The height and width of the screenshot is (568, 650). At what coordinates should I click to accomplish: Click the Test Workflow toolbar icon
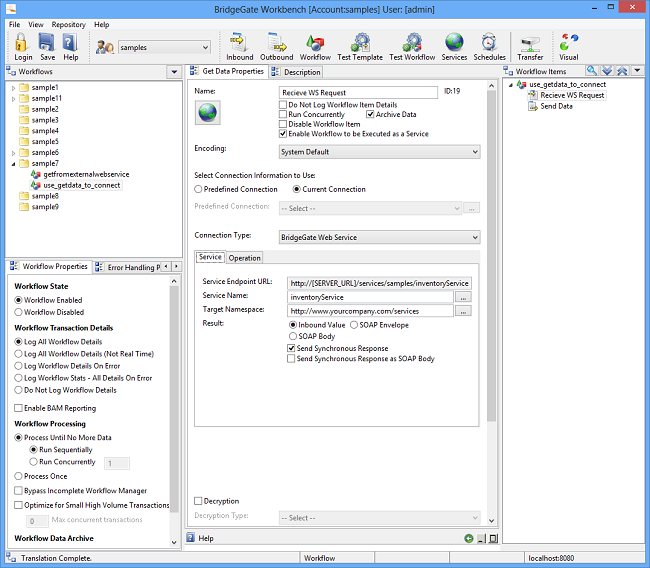[x=412, y=46]
